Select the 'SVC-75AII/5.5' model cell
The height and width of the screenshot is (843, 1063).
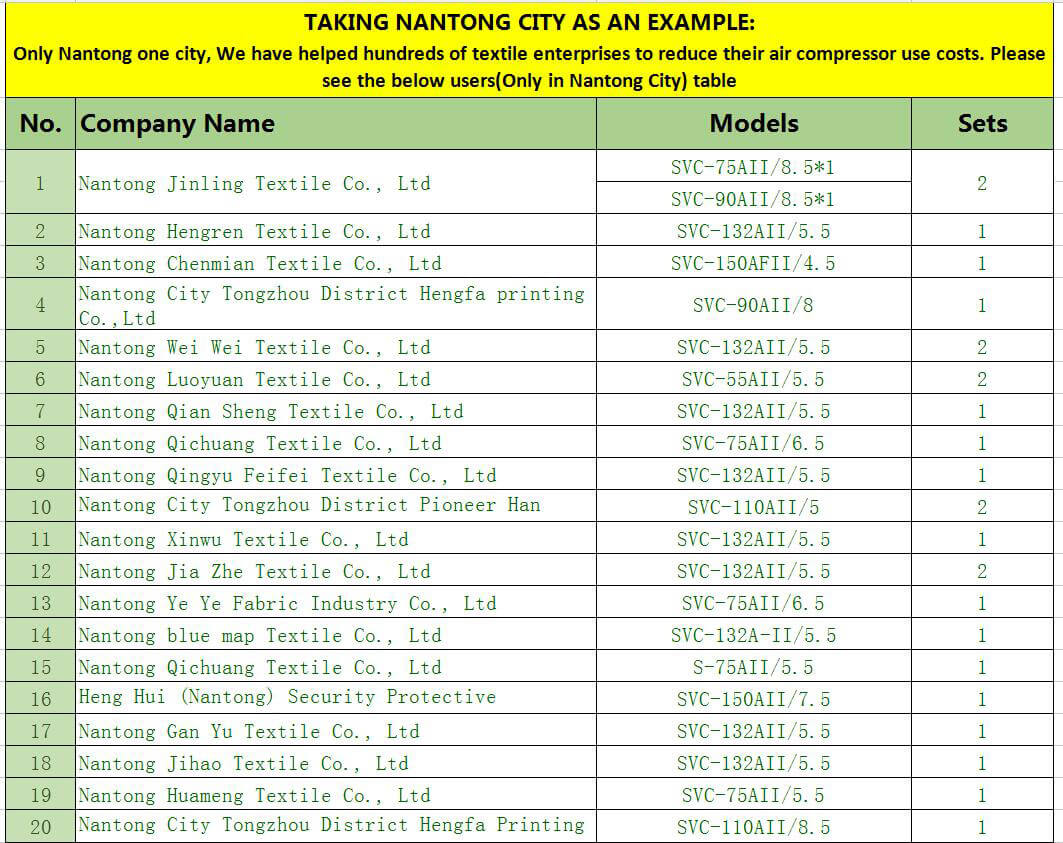point(754,793)
